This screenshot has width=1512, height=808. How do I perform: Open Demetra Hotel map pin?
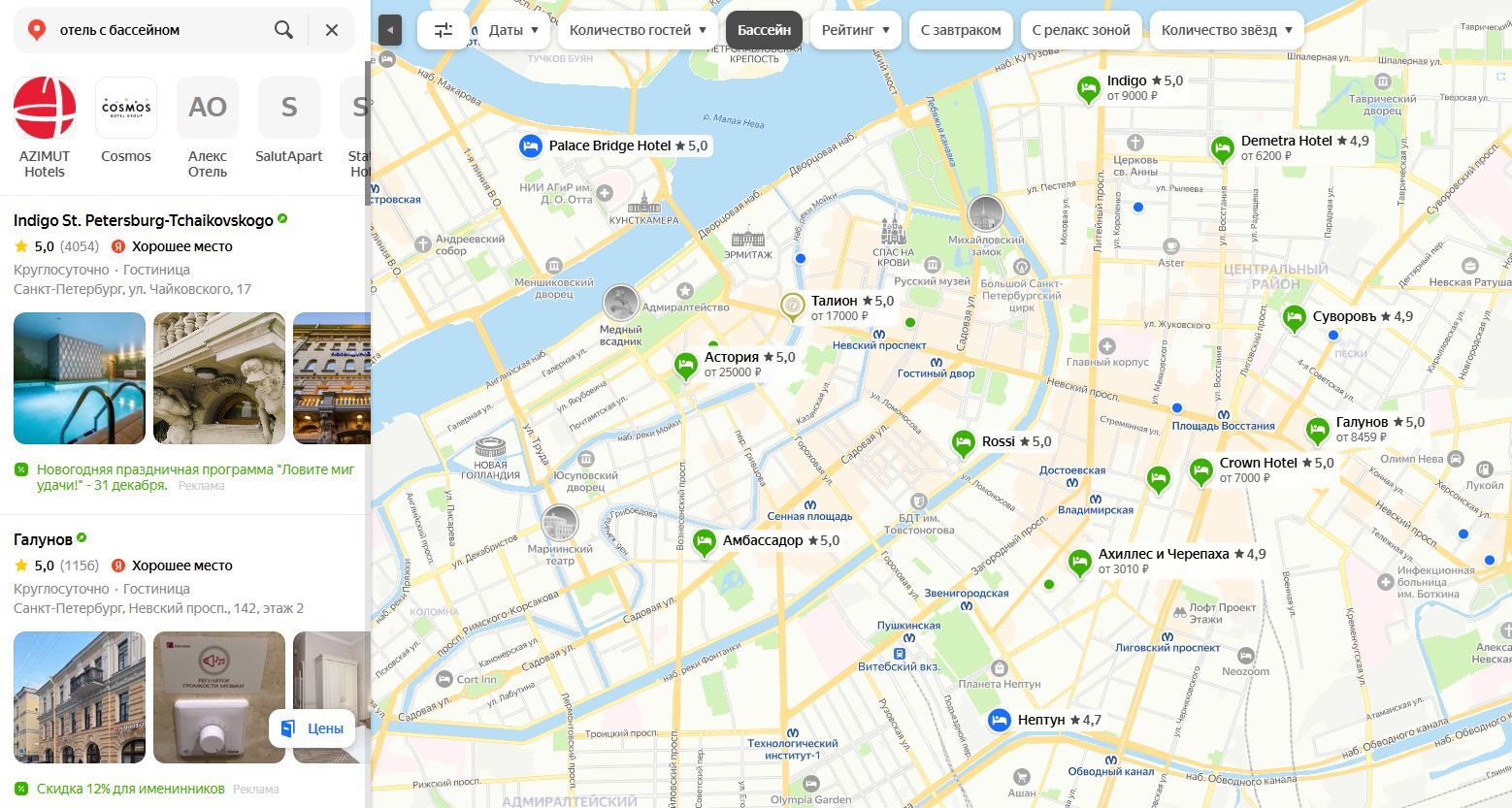pos(1223,149)
